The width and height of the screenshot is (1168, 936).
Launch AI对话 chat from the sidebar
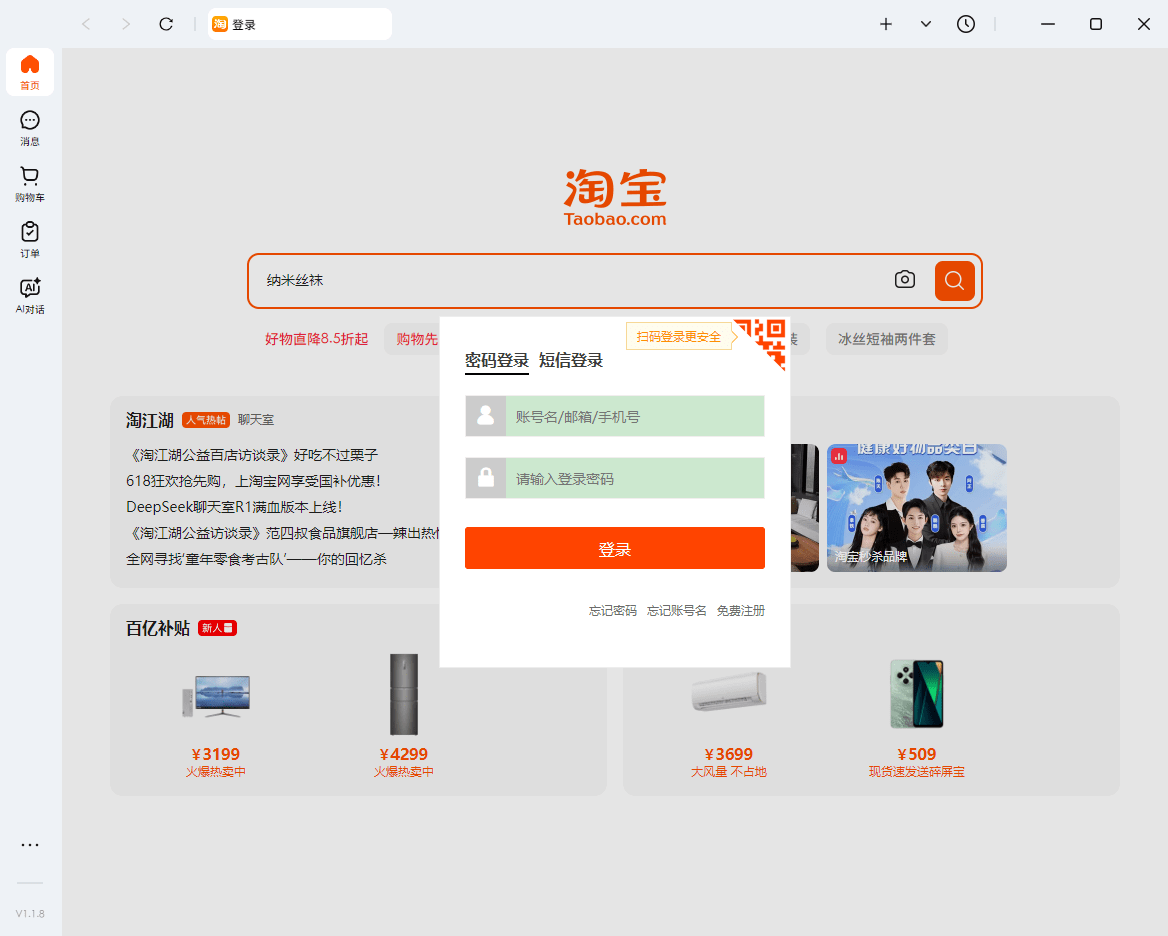[29, 296]
